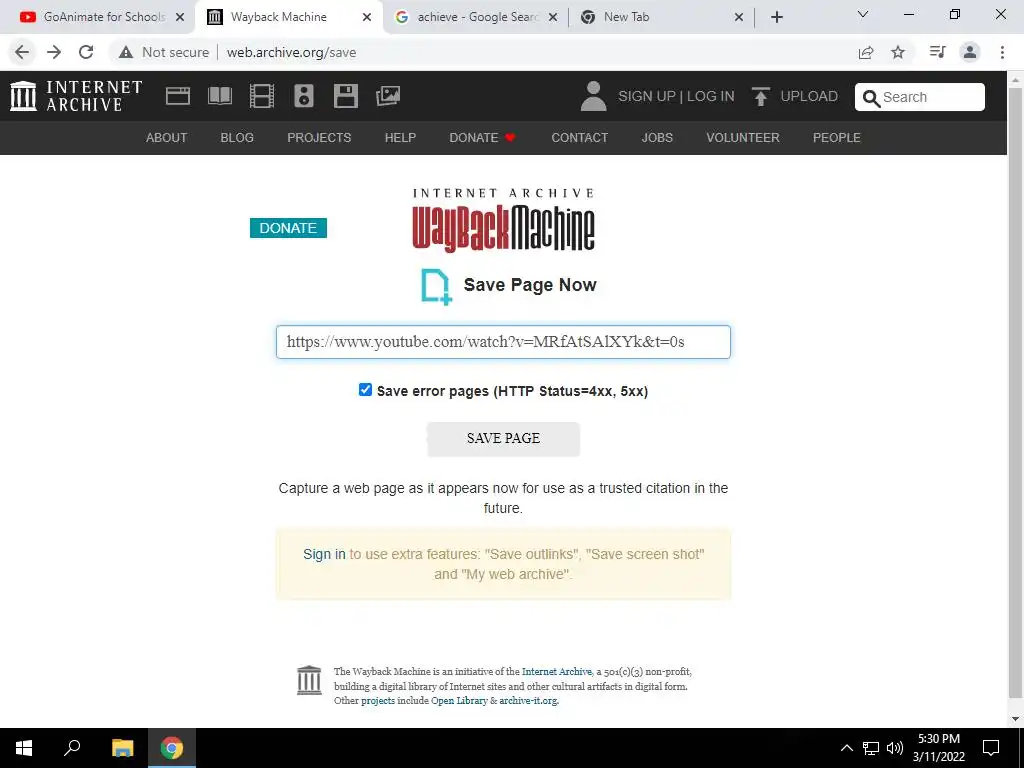Open the Internet Archive footer link

556,671
